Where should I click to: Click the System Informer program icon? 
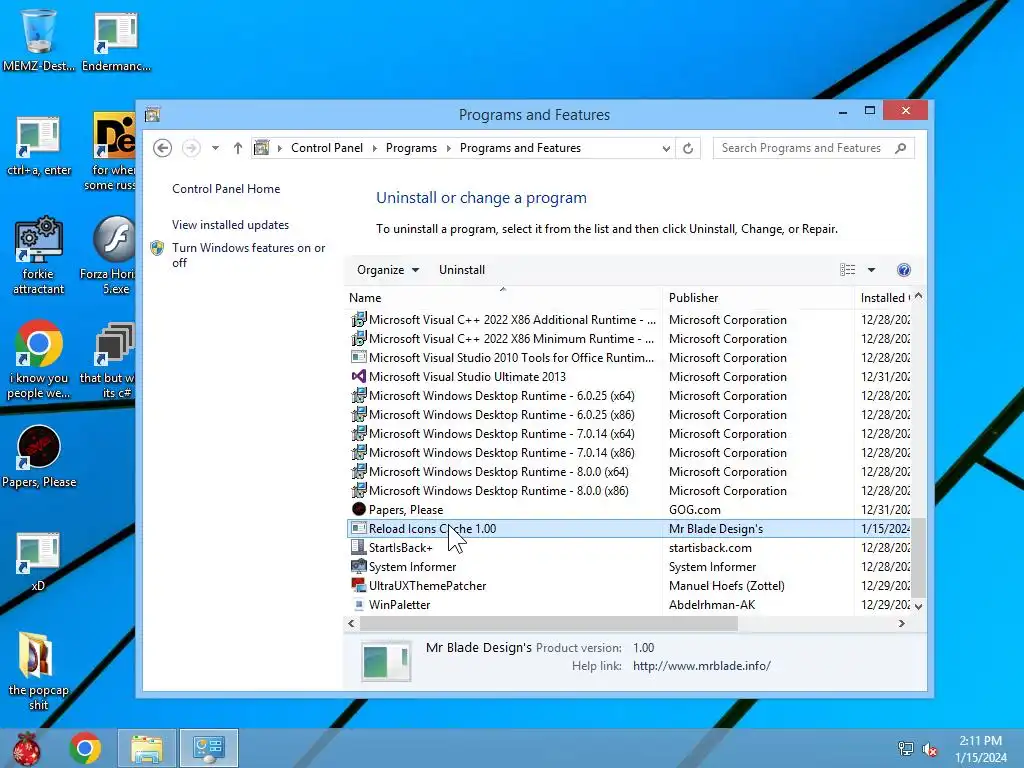pos(359,566)
